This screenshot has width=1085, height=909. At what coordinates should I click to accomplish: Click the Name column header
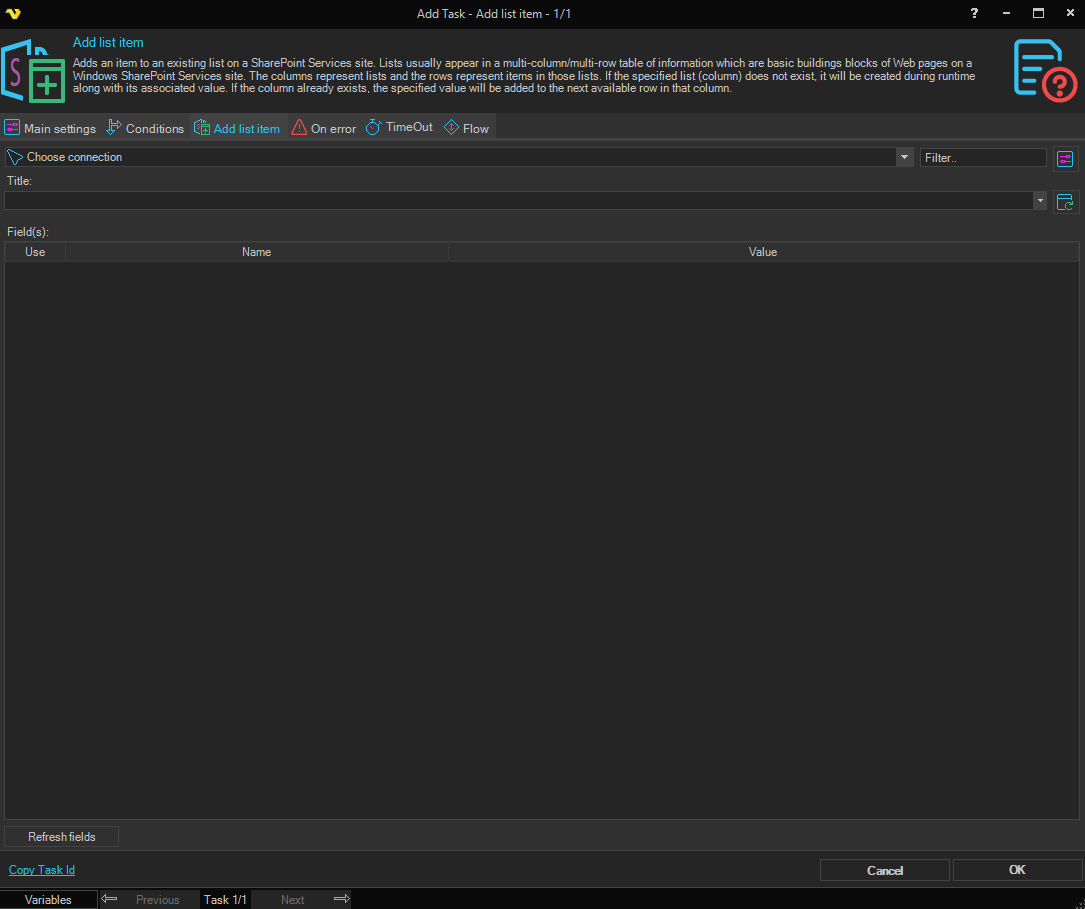[256, 252]
